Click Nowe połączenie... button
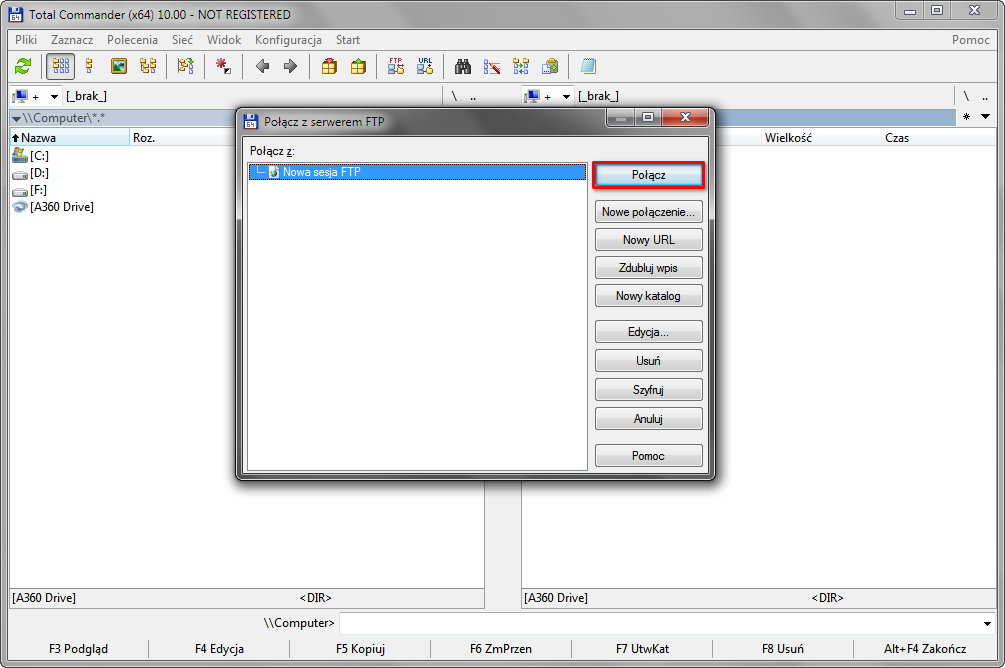1005x668 pixels. (649, 212)
